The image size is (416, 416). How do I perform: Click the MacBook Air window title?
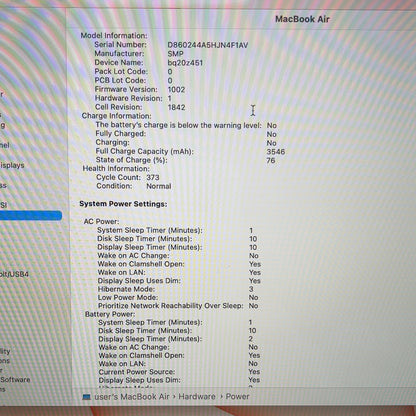pos(302,19)
